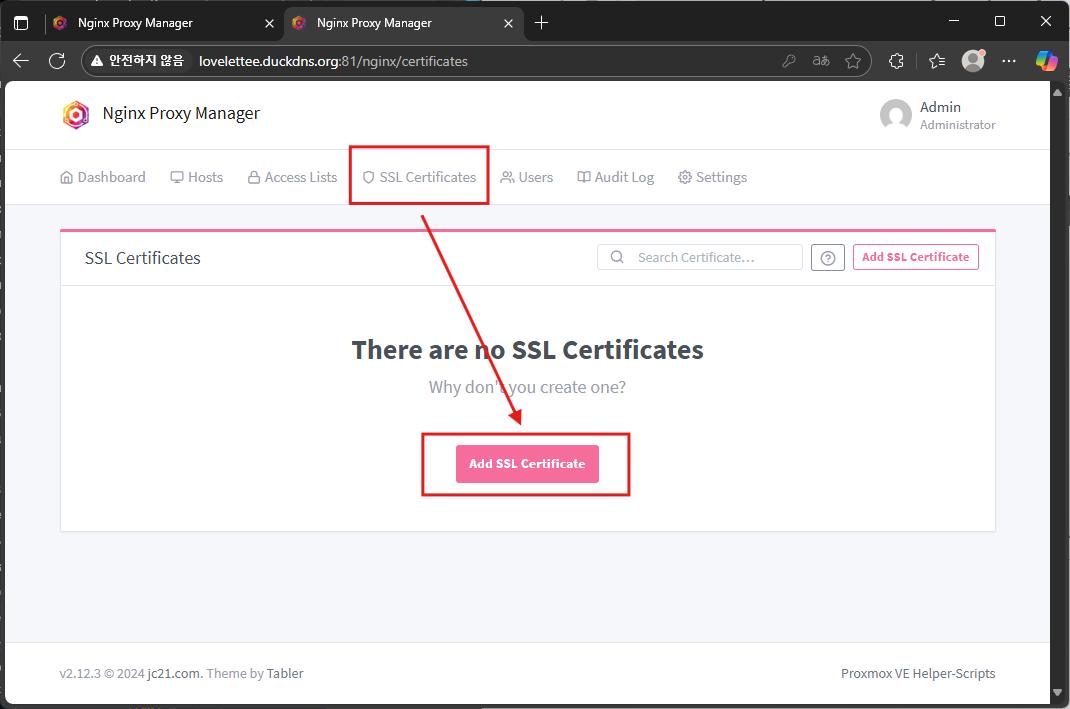1070x709 pixels.
Task: Go to Access Lists
Action: (292, 177)
